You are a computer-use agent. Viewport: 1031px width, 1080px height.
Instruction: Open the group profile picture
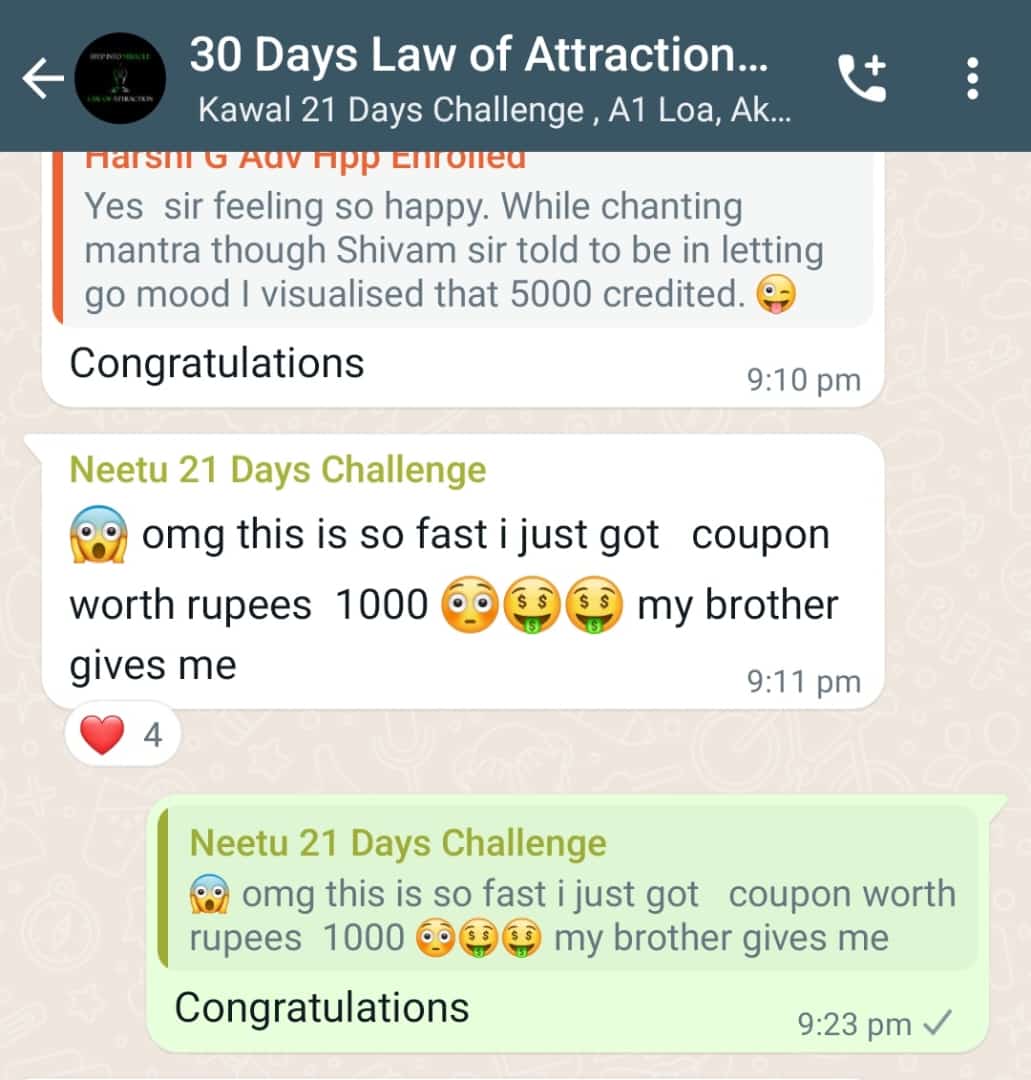tap(120, 78)
